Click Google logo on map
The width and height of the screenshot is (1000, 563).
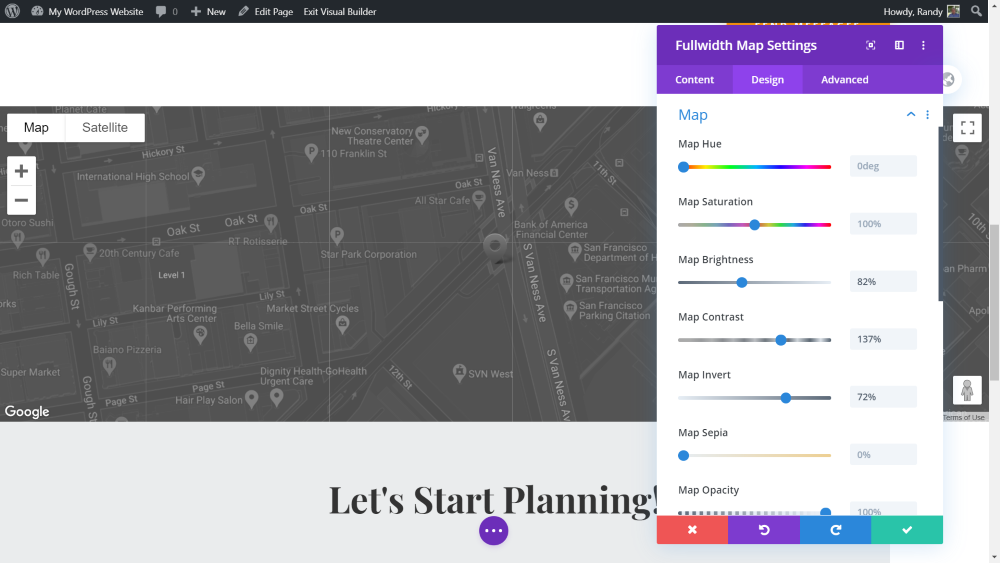(x=27, y=411)
